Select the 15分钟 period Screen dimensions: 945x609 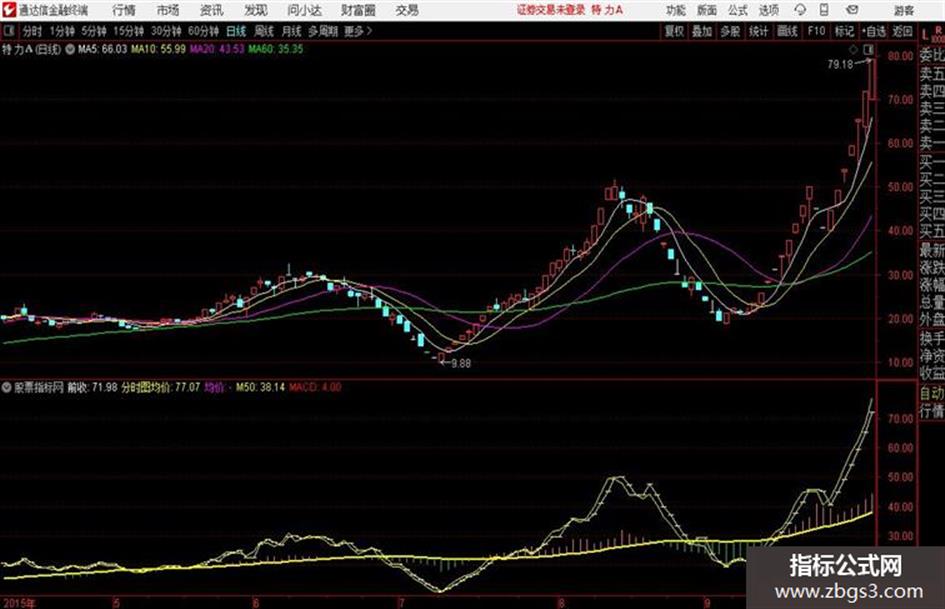129,31
